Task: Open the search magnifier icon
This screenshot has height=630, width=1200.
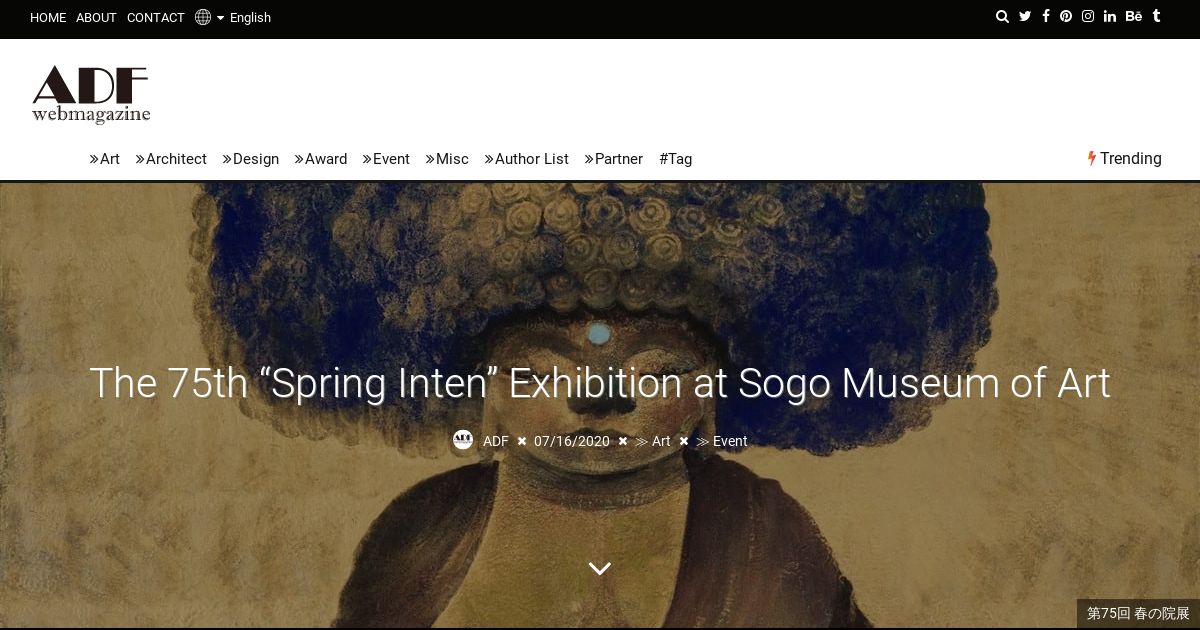Action: pos(1002,17)
